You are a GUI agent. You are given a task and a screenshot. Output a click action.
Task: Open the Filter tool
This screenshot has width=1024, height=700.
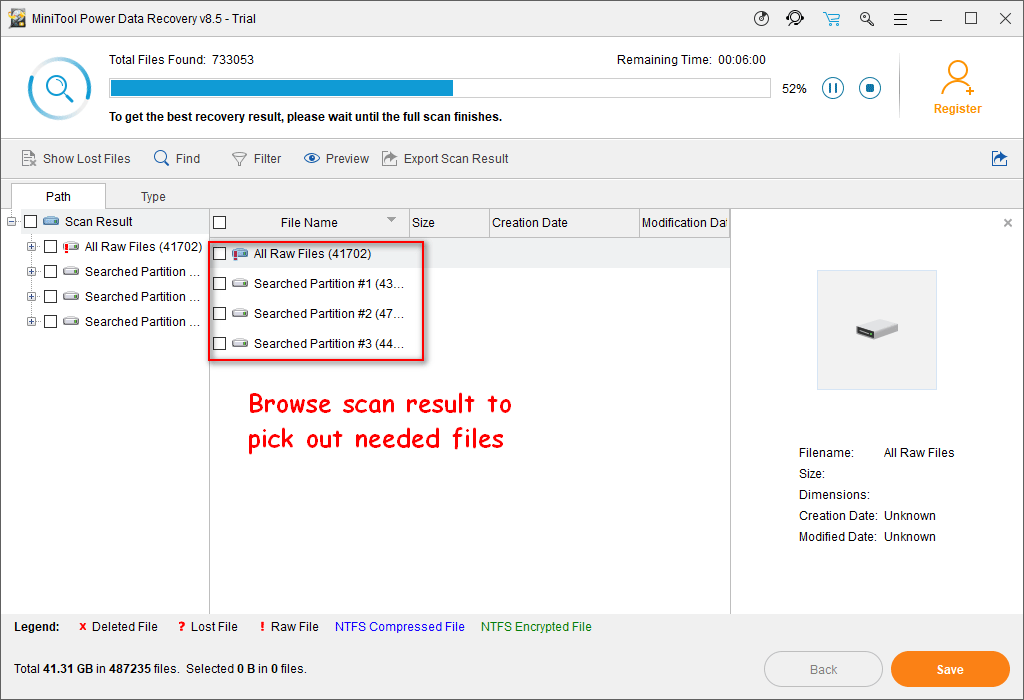click(x=257, y=159)
